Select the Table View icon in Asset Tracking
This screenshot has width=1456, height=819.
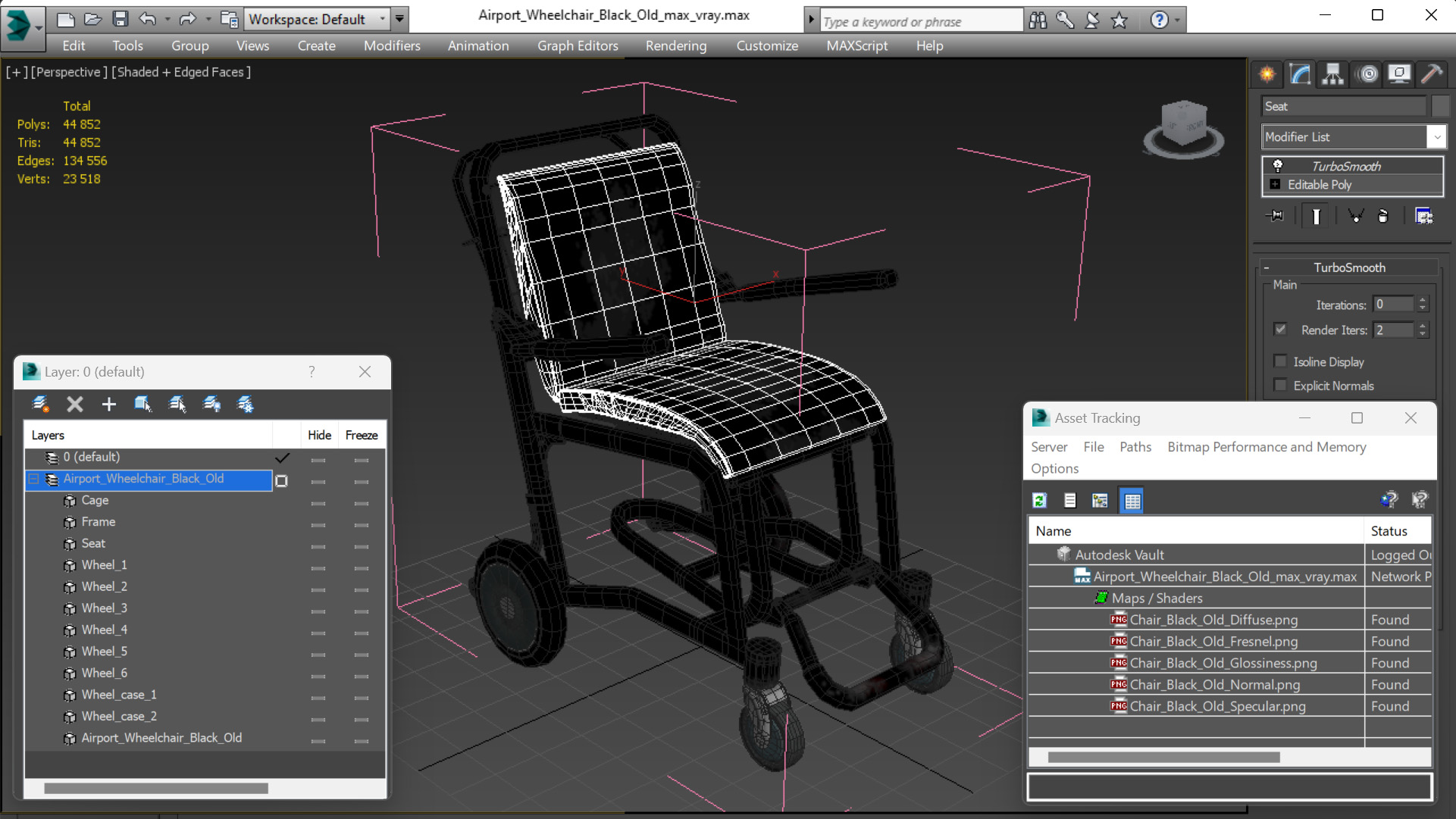point(1132,500)
